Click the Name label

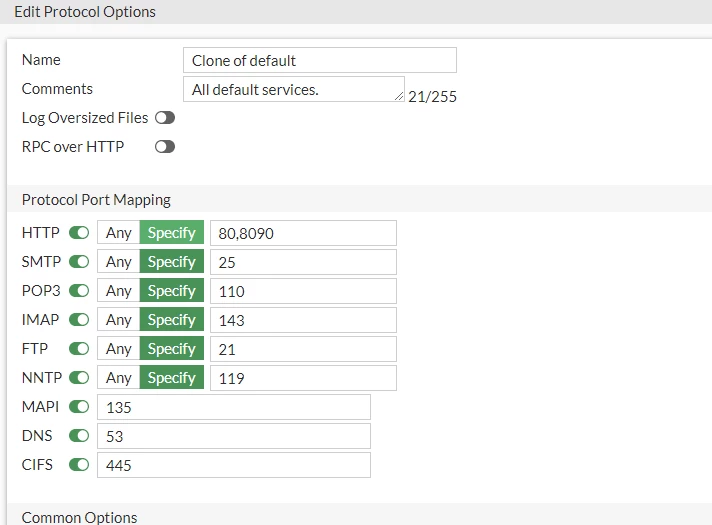(x=41, y=60)
